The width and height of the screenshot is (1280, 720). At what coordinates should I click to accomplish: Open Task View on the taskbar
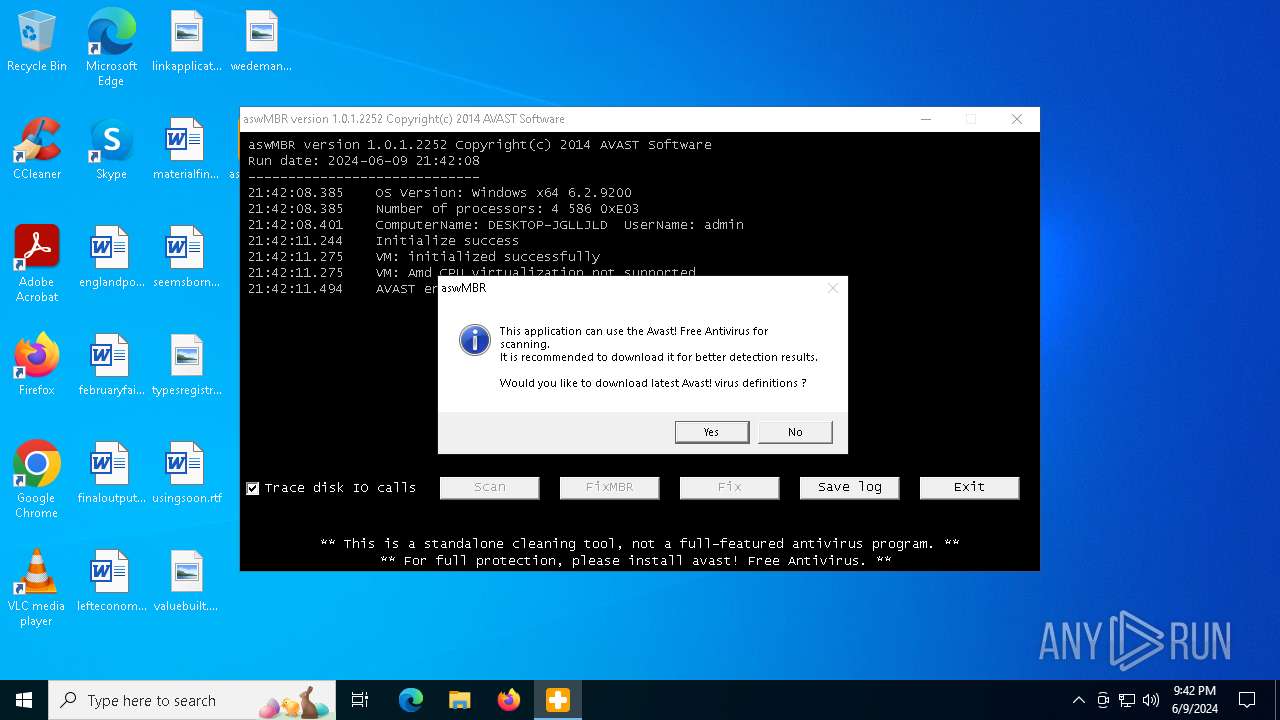click(360, 700)
